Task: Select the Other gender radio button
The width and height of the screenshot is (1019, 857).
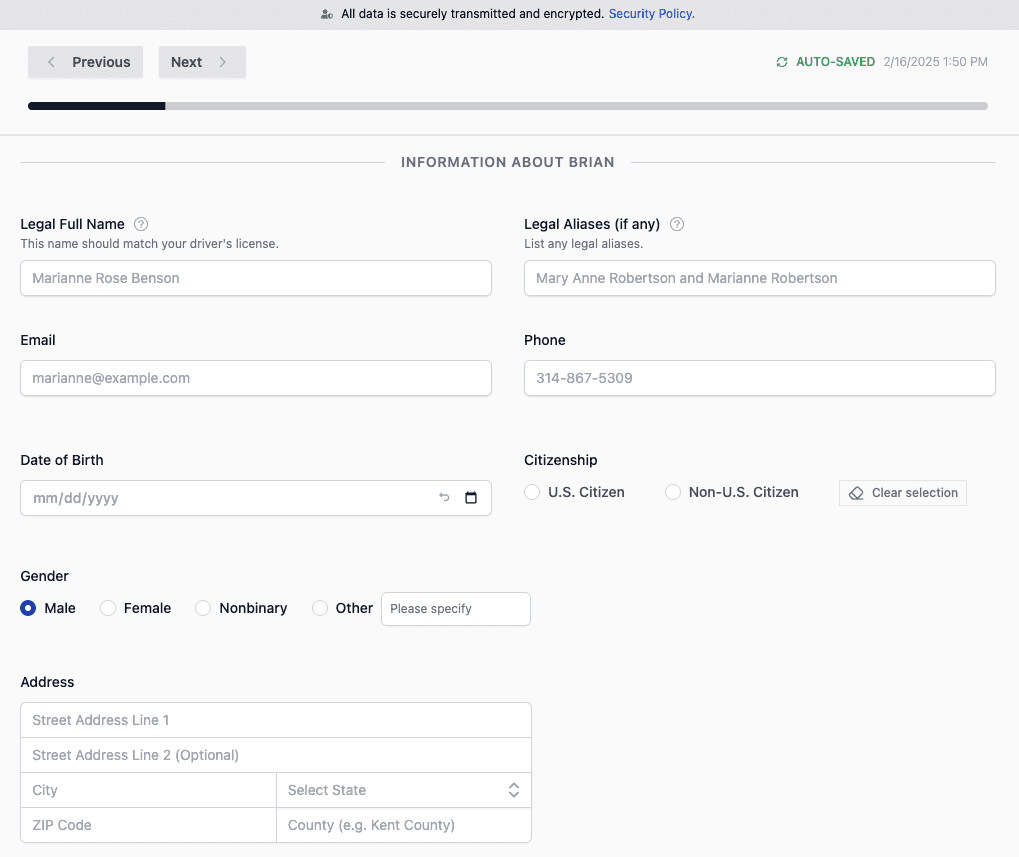Action: coord(320,608)
